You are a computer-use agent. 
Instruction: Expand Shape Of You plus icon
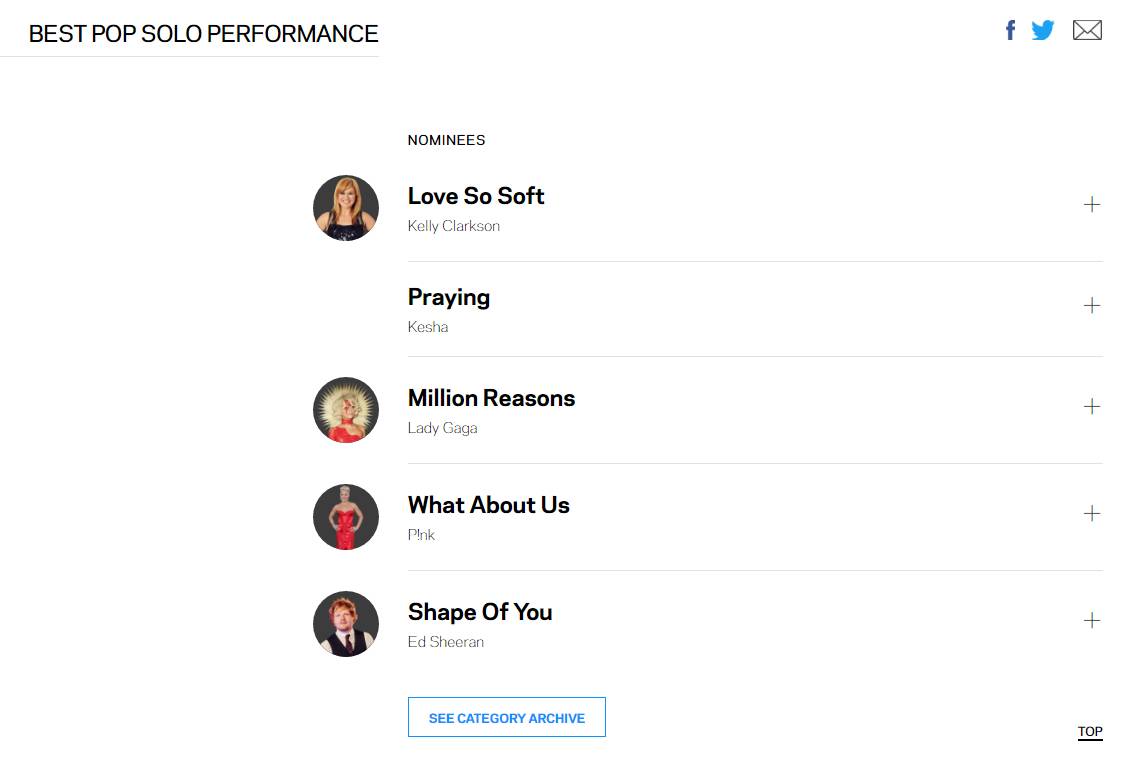point(1091,621)
